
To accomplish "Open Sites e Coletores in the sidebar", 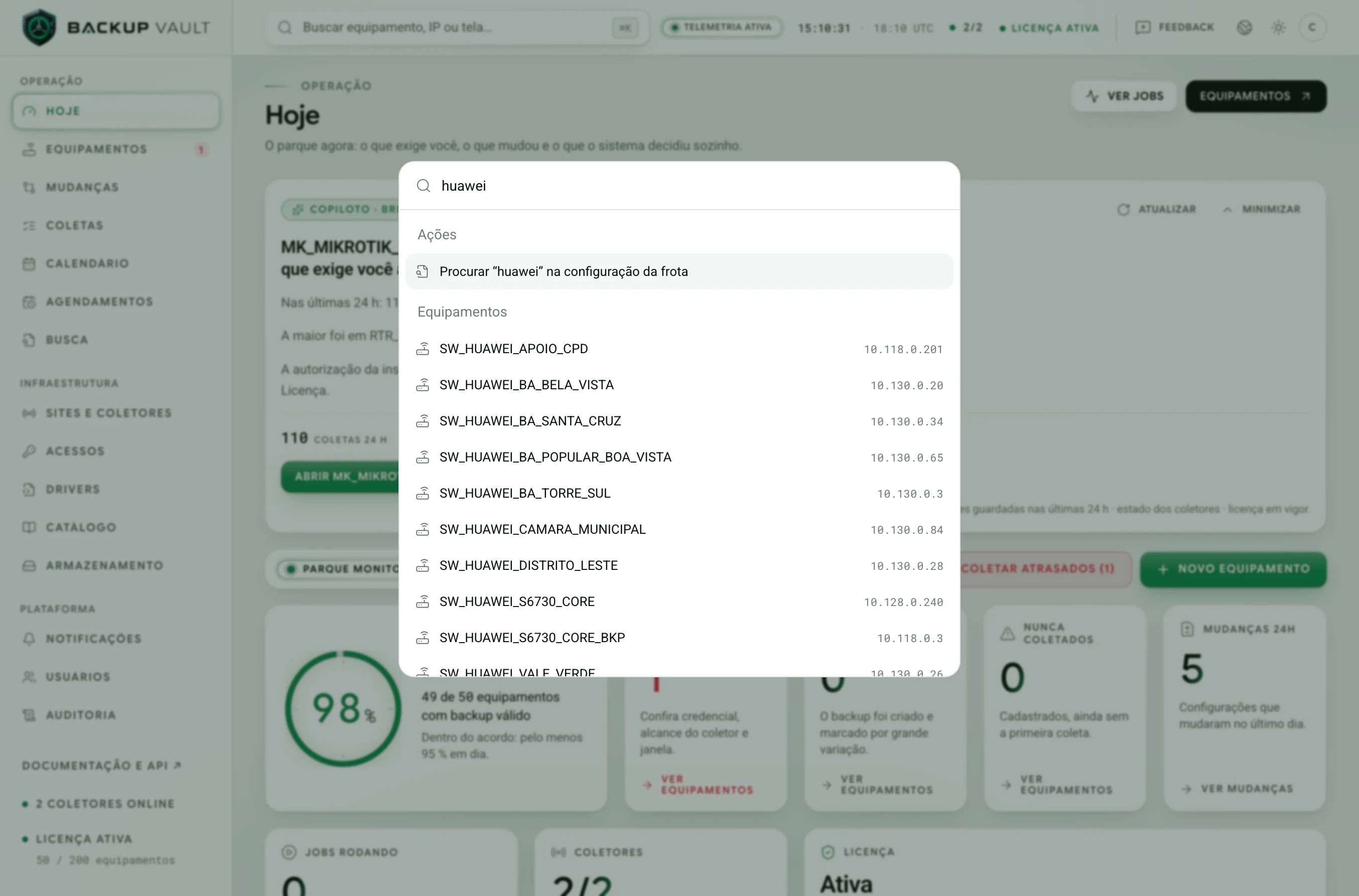I will click(x=115, y=413).
